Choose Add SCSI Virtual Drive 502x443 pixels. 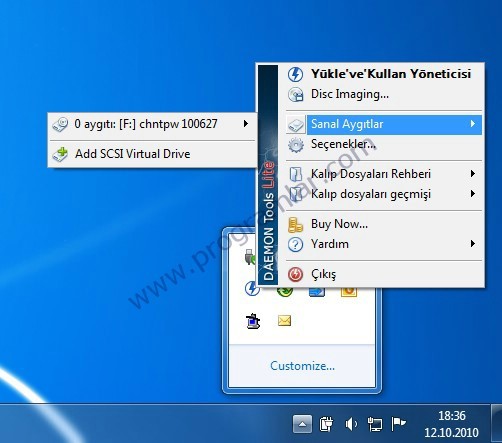pyautogui.click(x=153, y=154)
